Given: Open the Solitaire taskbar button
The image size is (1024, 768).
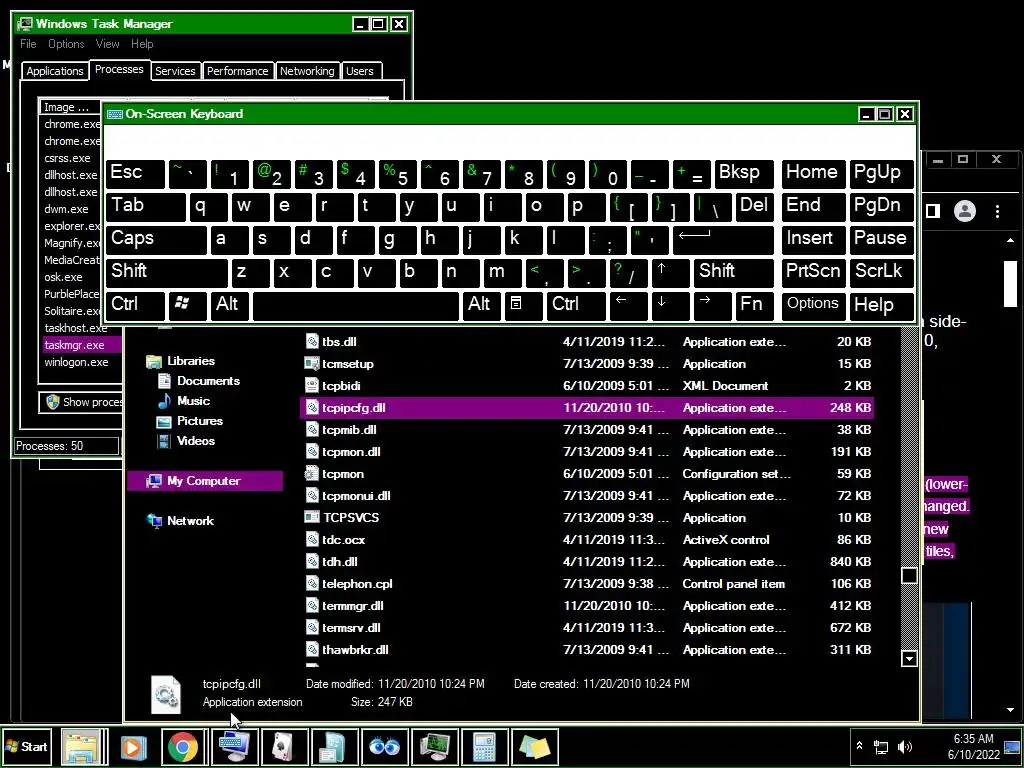Looking at the screenshot, I should (283, 746).
